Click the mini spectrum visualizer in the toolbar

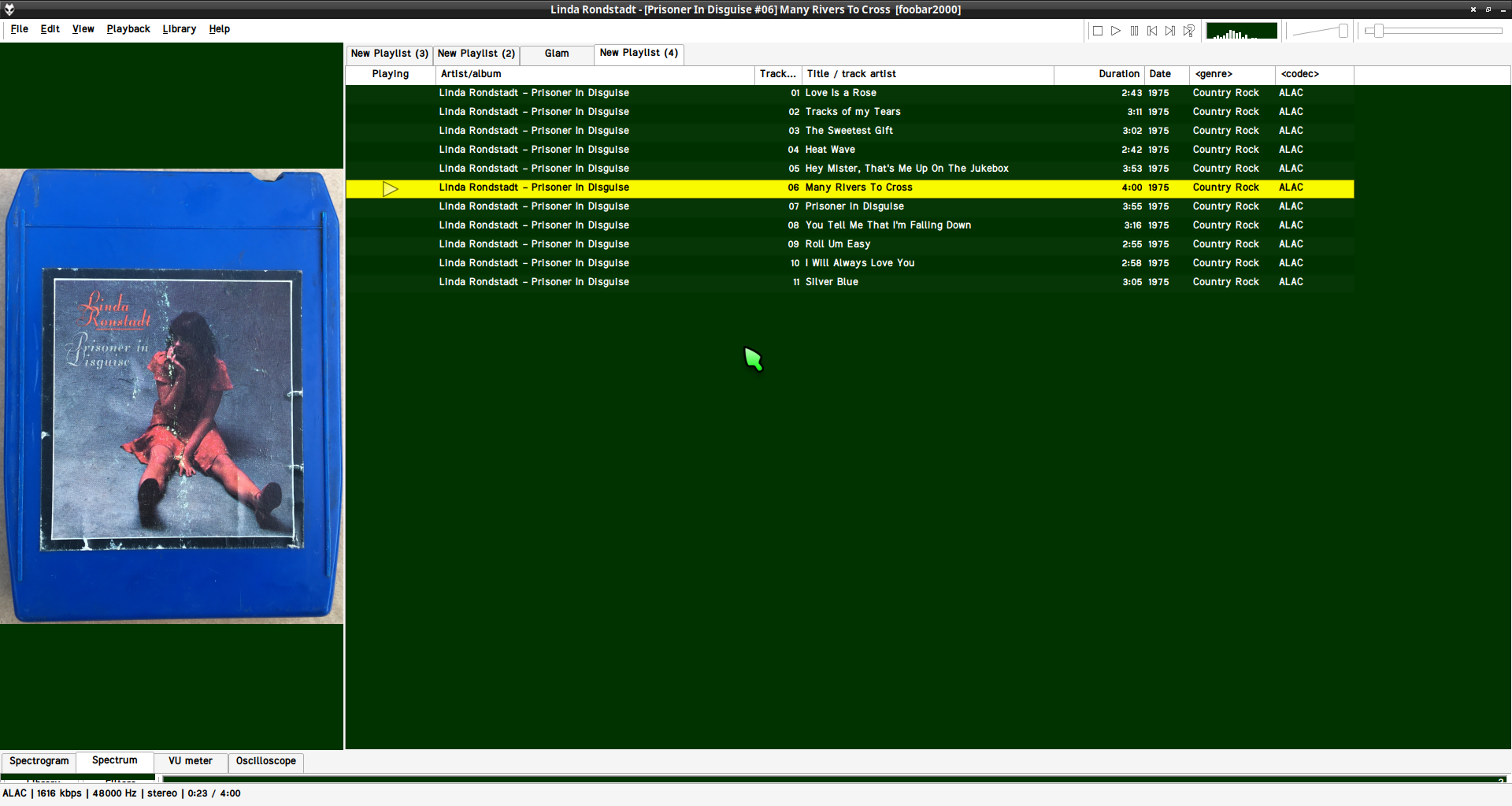(1242, 31)
